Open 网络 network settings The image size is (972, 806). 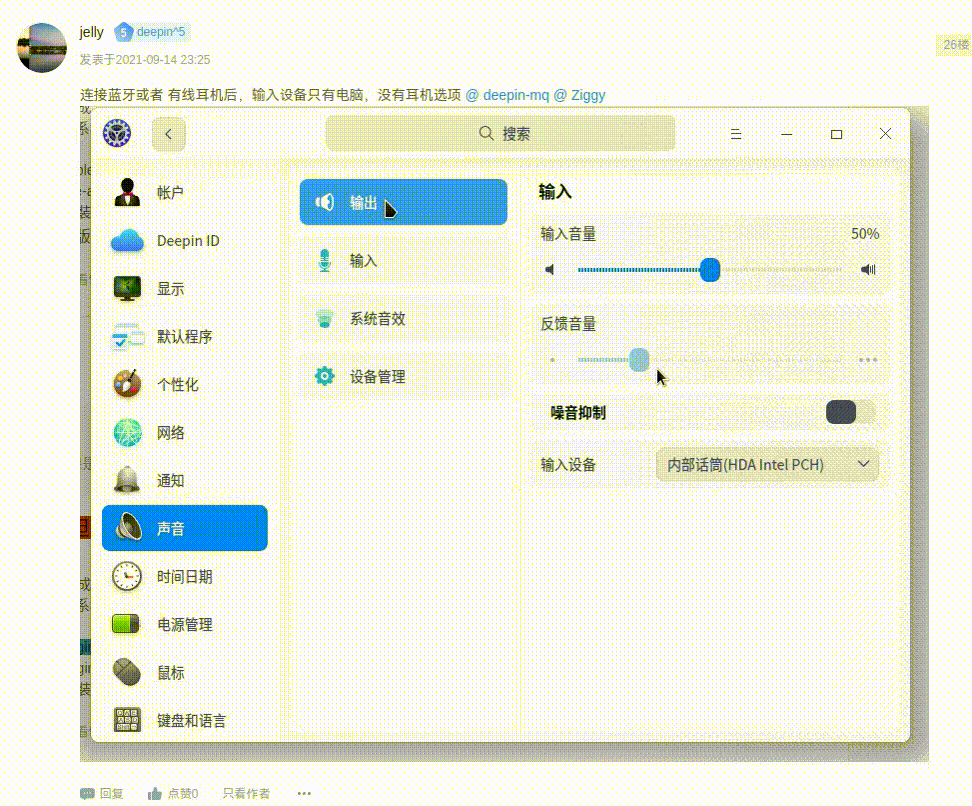185,433
